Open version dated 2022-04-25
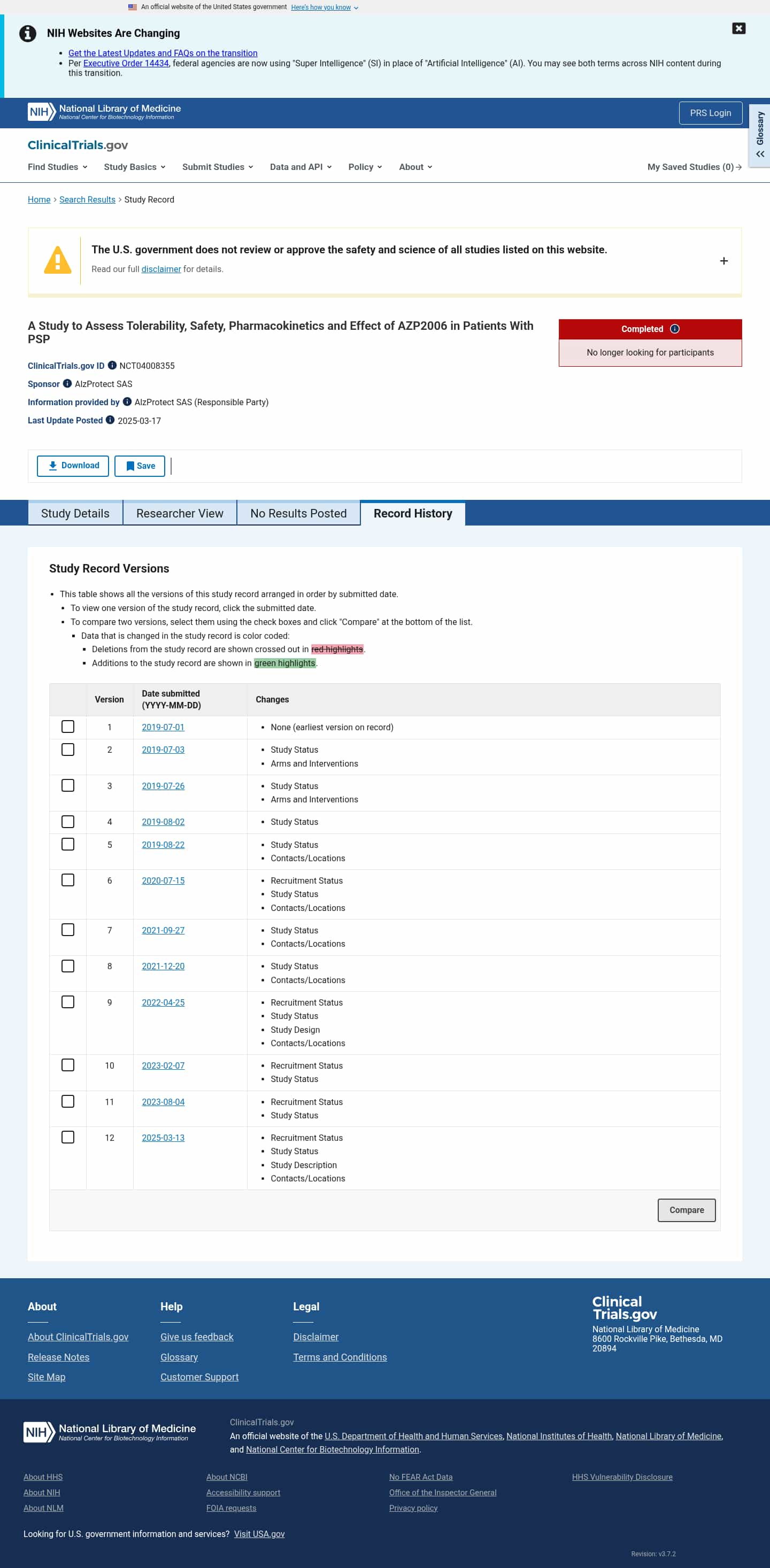Image resolution: width=770 pixels, height=1568 pixels. pos(163,1002)
